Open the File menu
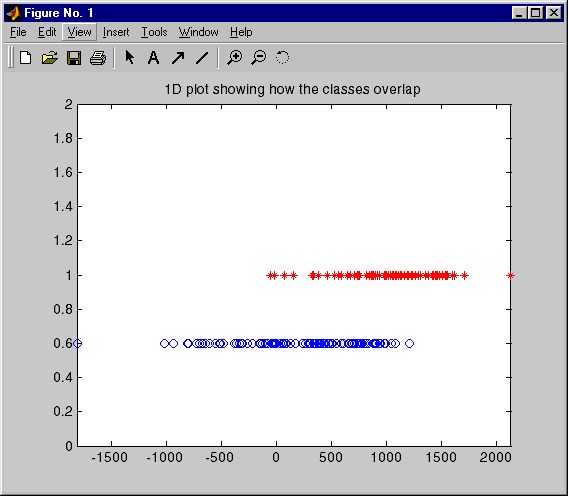Viewport: 568px width, 496px height. click(18, 32)
